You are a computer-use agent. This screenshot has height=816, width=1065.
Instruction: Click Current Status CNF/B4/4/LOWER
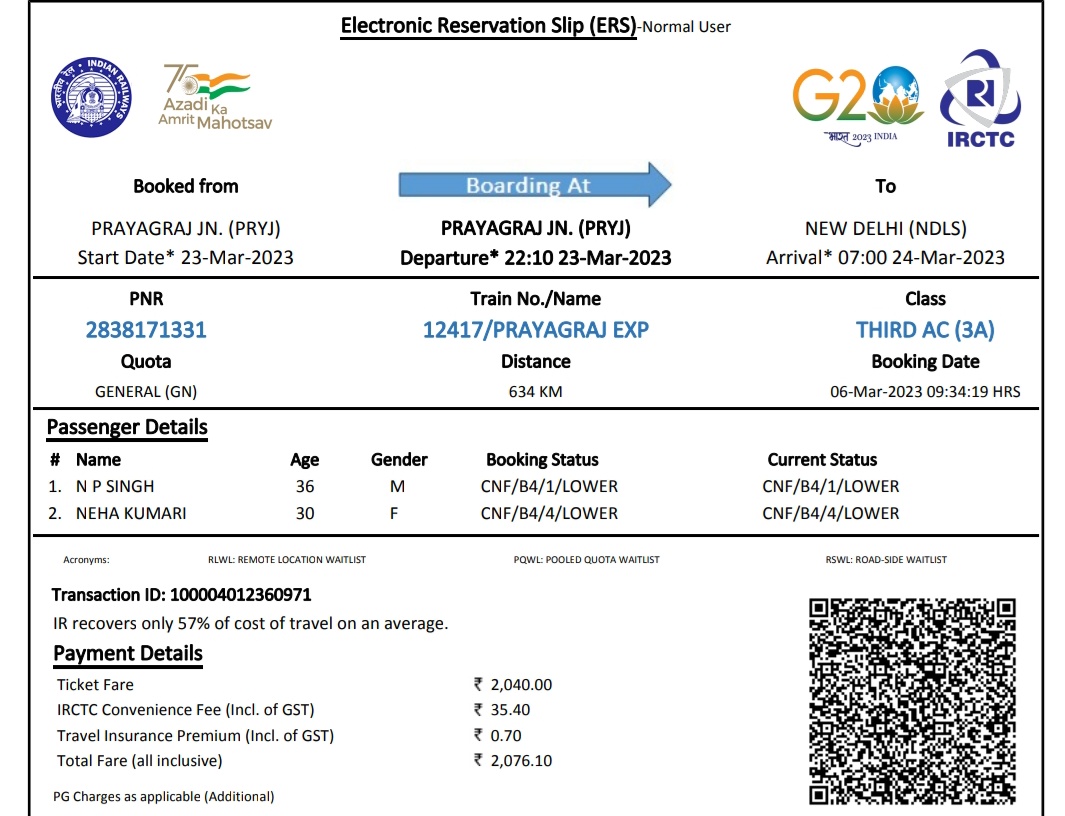tap(831, 514)
